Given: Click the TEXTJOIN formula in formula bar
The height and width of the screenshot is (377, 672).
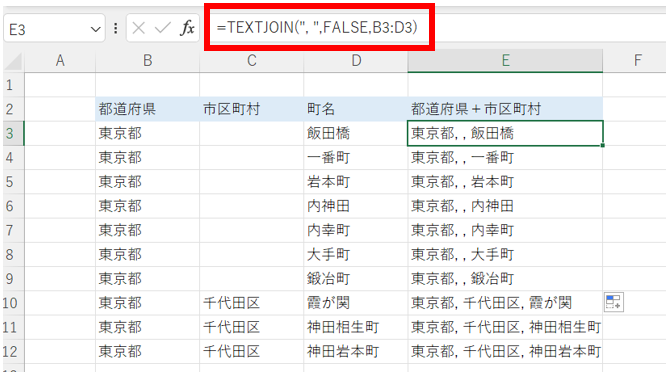Looking at the screenshot, I should coord(317,27).
